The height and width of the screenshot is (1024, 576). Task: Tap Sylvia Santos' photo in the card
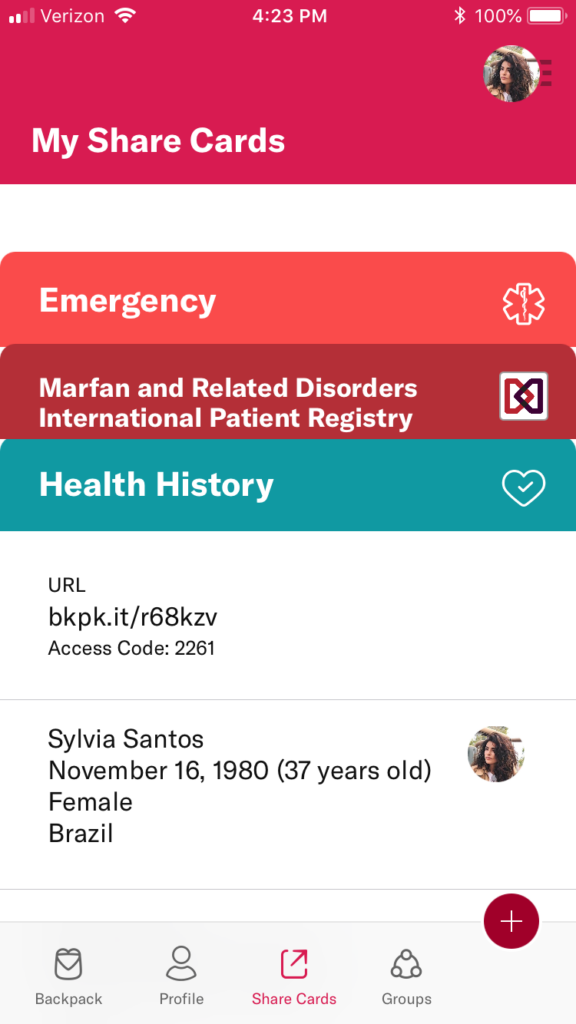[x=496, y=754]
